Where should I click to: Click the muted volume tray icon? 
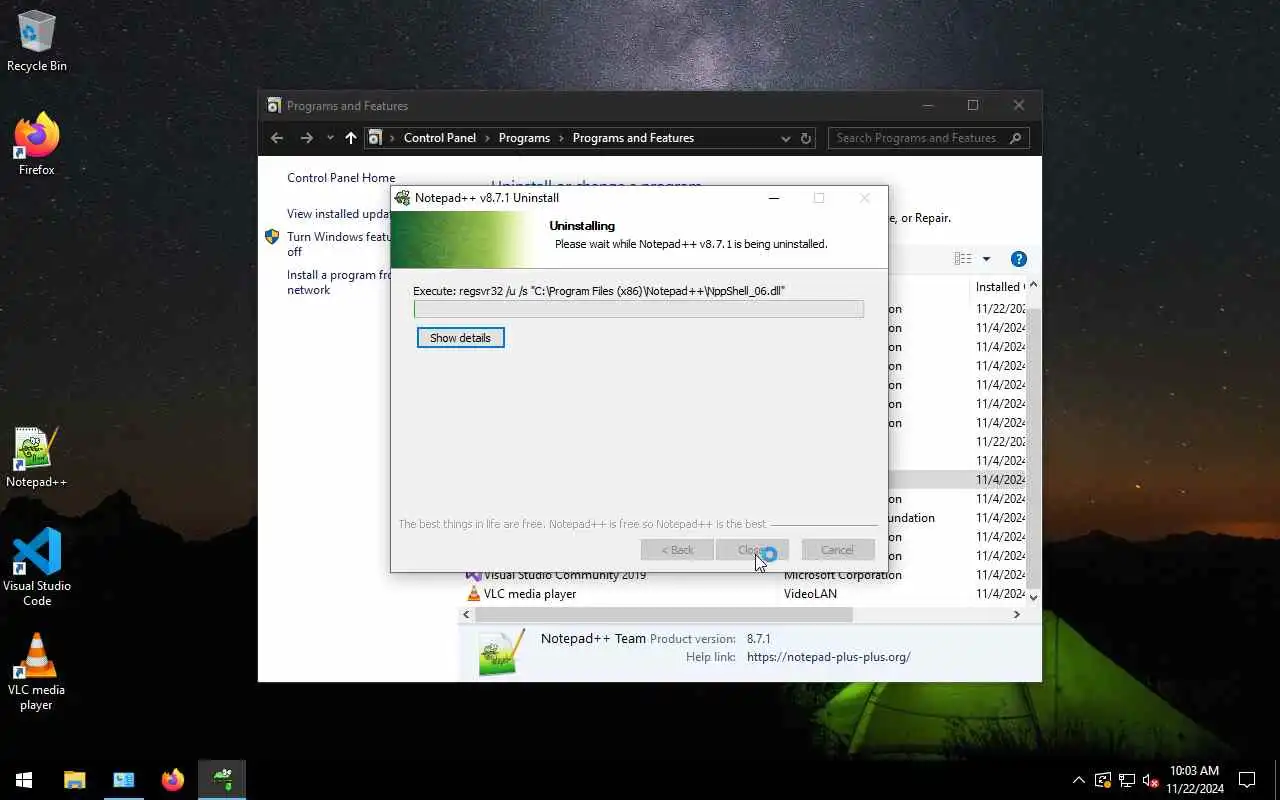[1150, 780]
